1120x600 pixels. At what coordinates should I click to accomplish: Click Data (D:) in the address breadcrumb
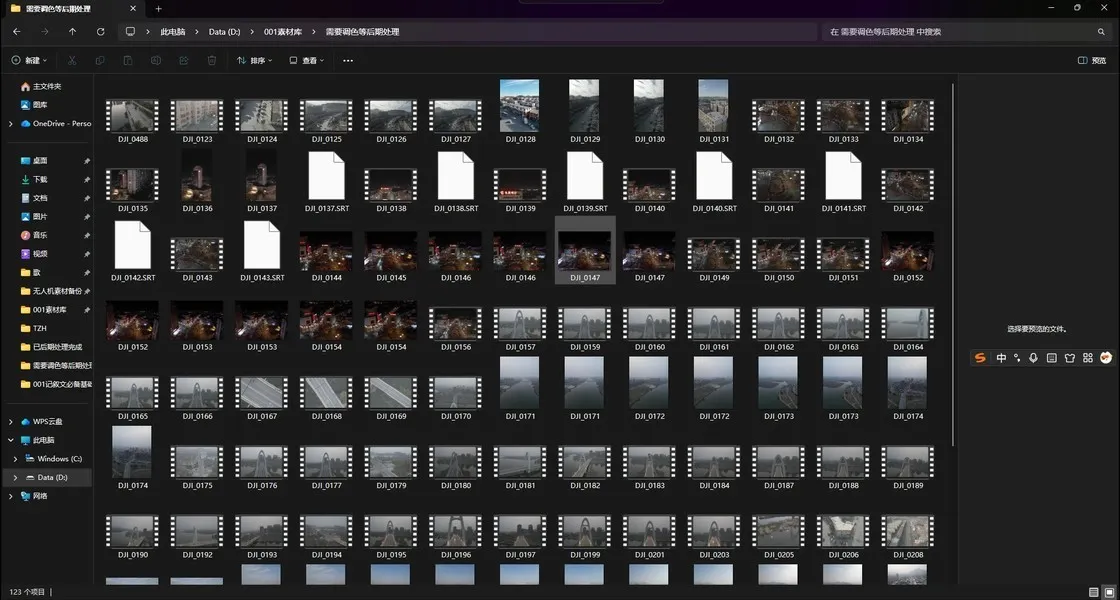tap(224, 32)
